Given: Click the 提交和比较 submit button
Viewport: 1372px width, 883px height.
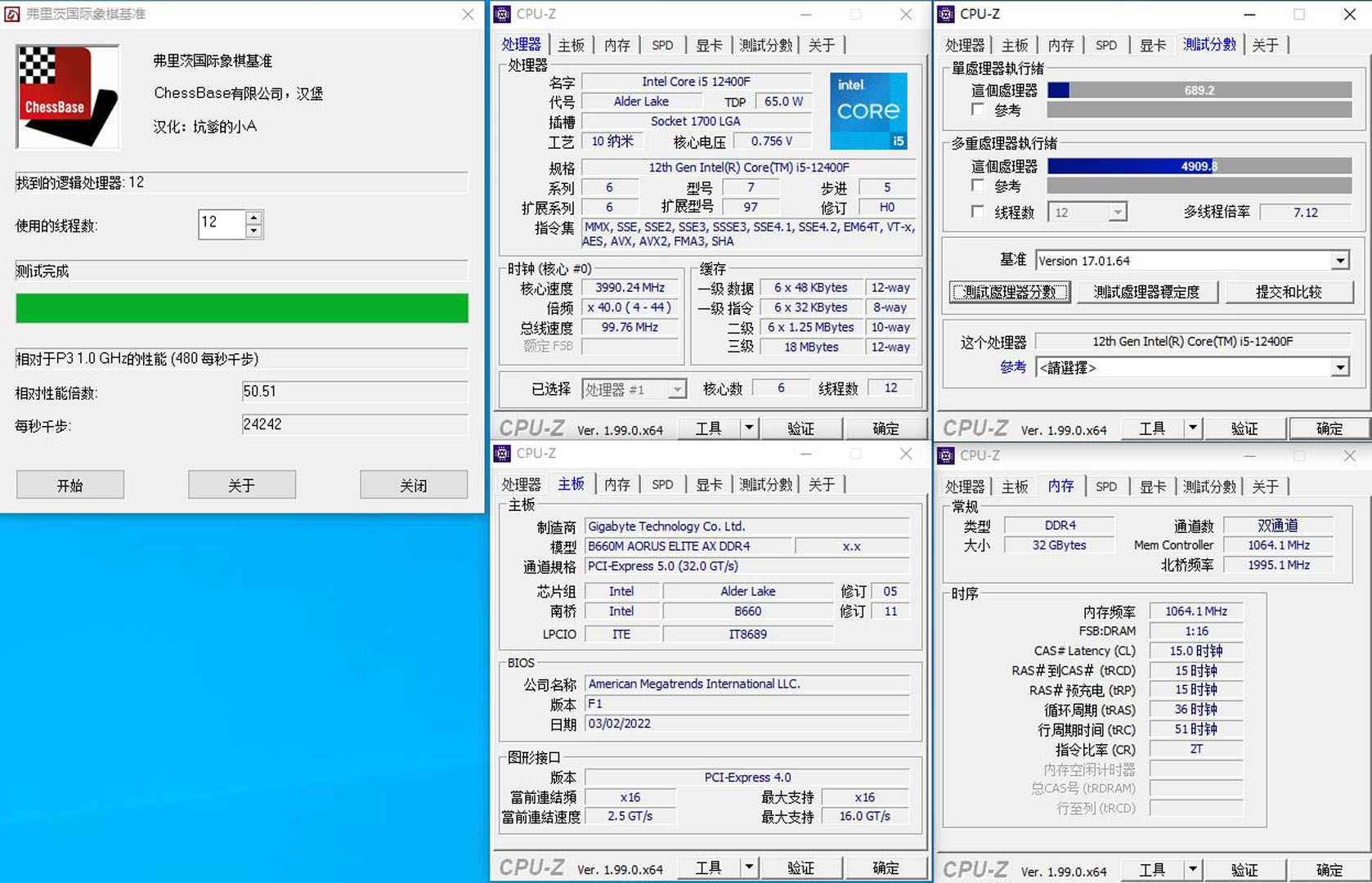Looking at the screenshot, I should coord(1290,292).
